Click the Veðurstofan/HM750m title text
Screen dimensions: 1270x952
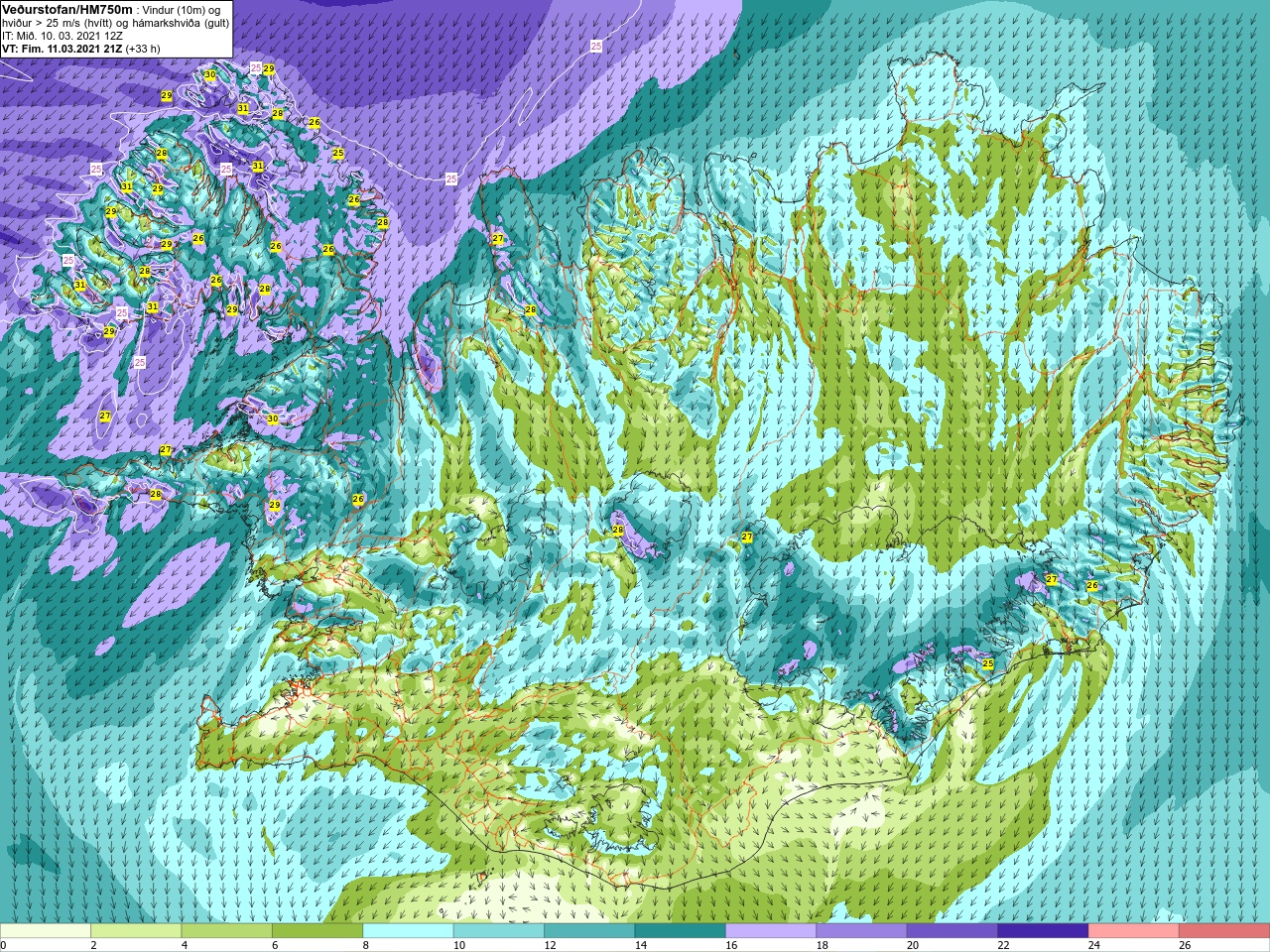(x=66, y=9)
